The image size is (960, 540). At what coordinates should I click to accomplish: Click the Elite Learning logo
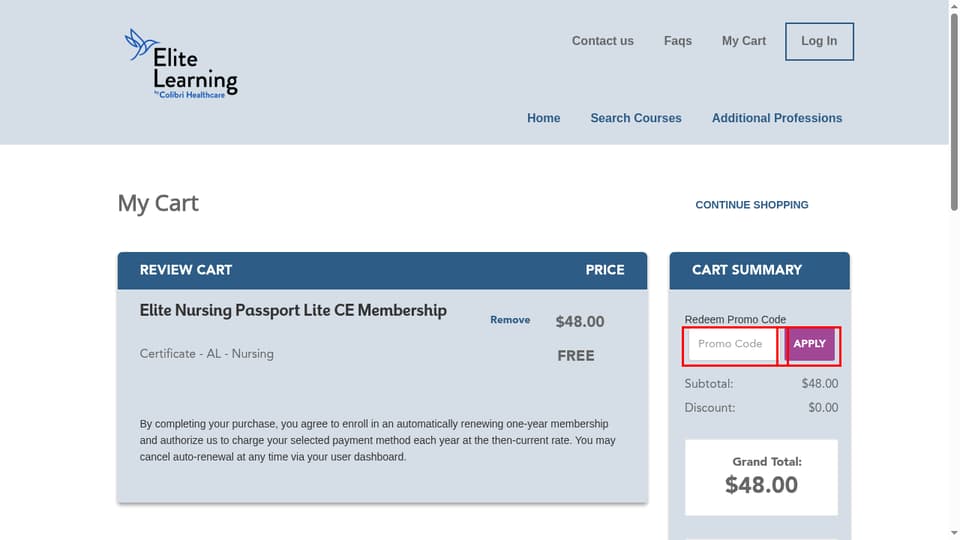(x=181, y=64)
